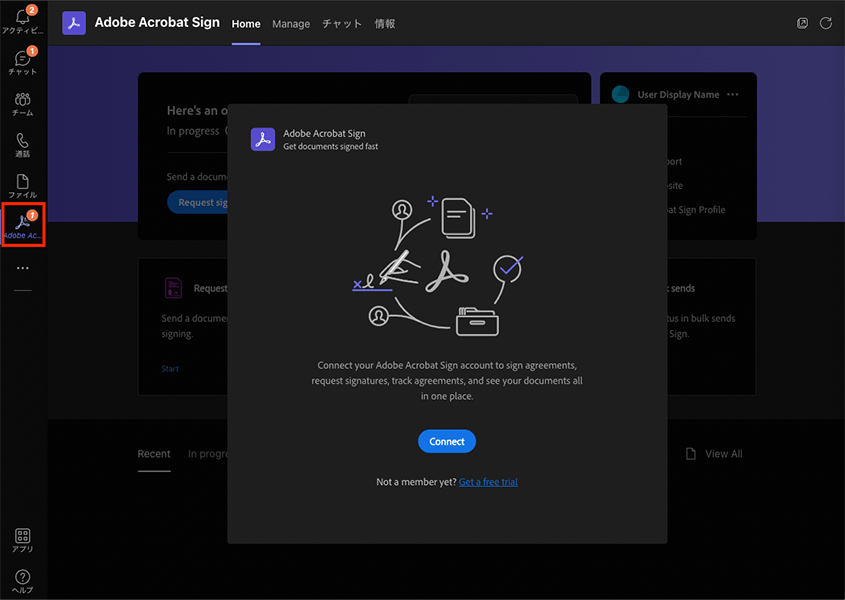Click the Request signatures button behind dialog
Image resolution: width=845 pixels, height=600 pixels.
pyautogui.click(x=198, y=202)
